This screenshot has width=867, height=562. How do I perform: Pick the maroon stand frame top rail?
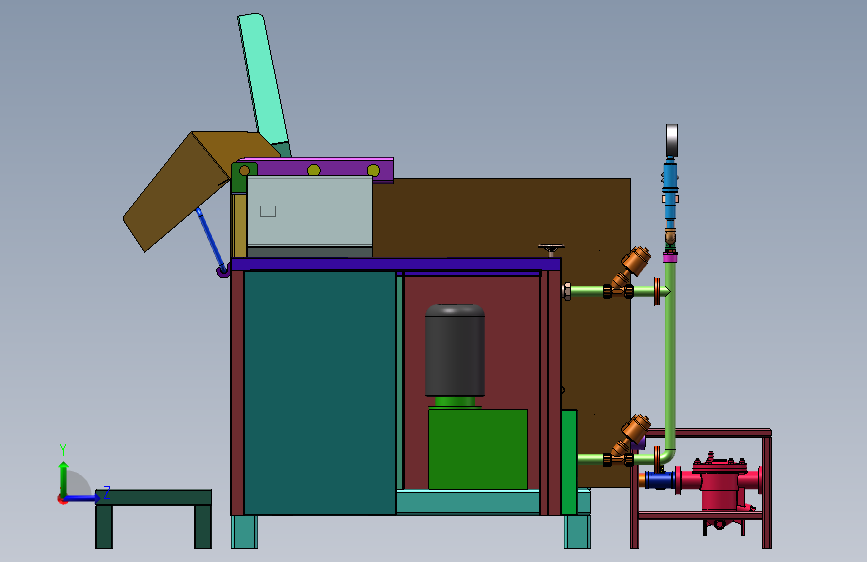pyautogui.click(x=708, y=433)
